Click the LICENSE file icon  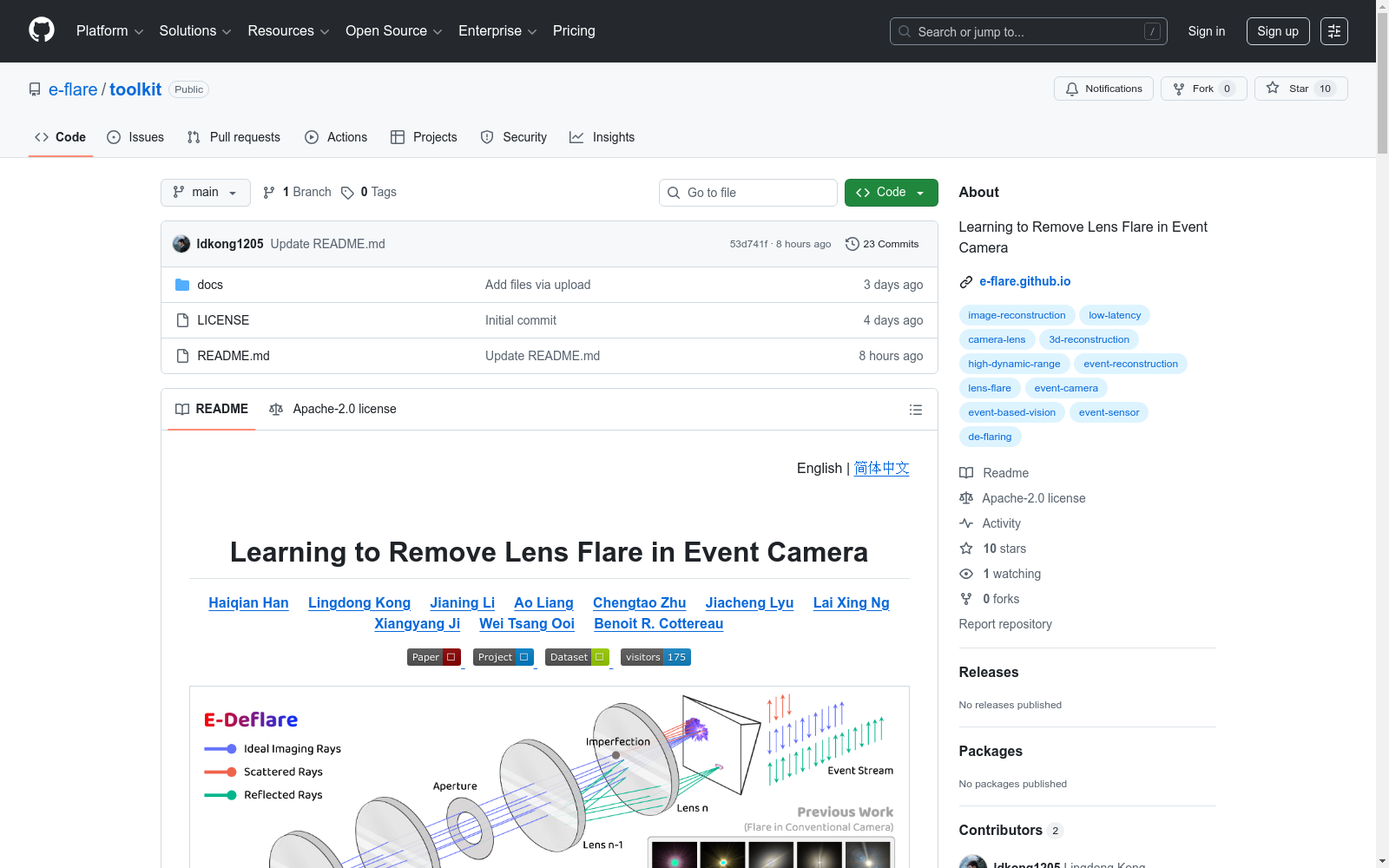coord(182,320)
